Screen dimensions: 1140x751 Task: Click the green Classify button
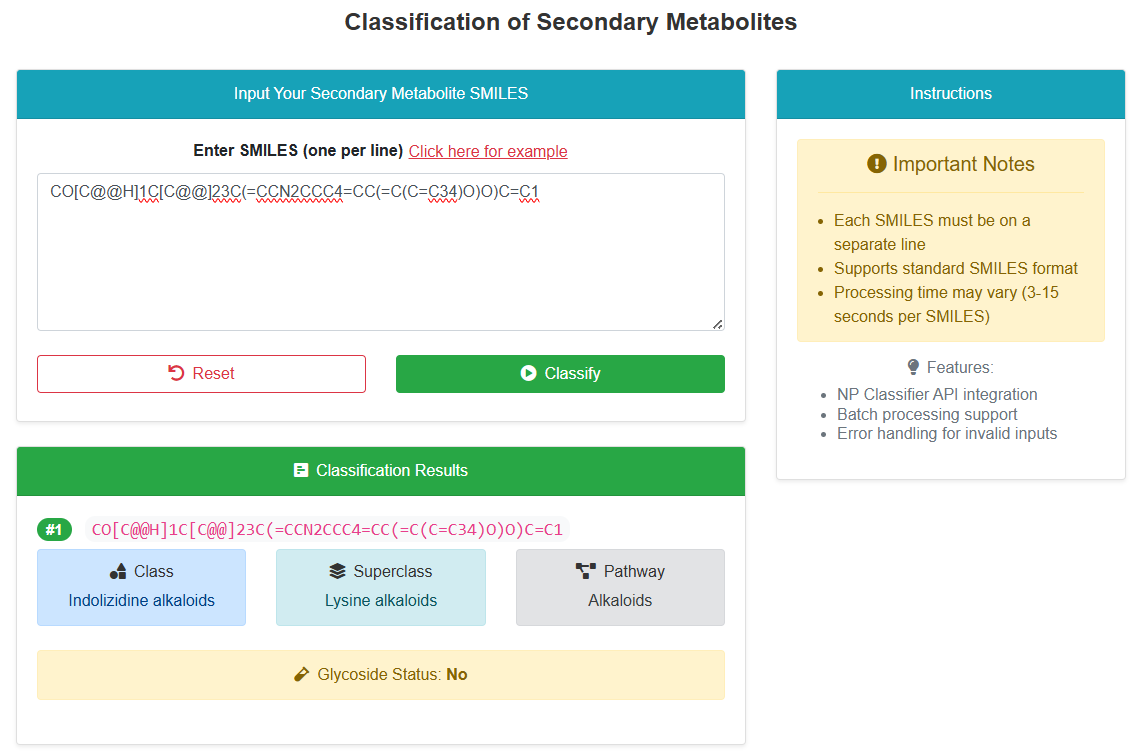coord(560,374)
